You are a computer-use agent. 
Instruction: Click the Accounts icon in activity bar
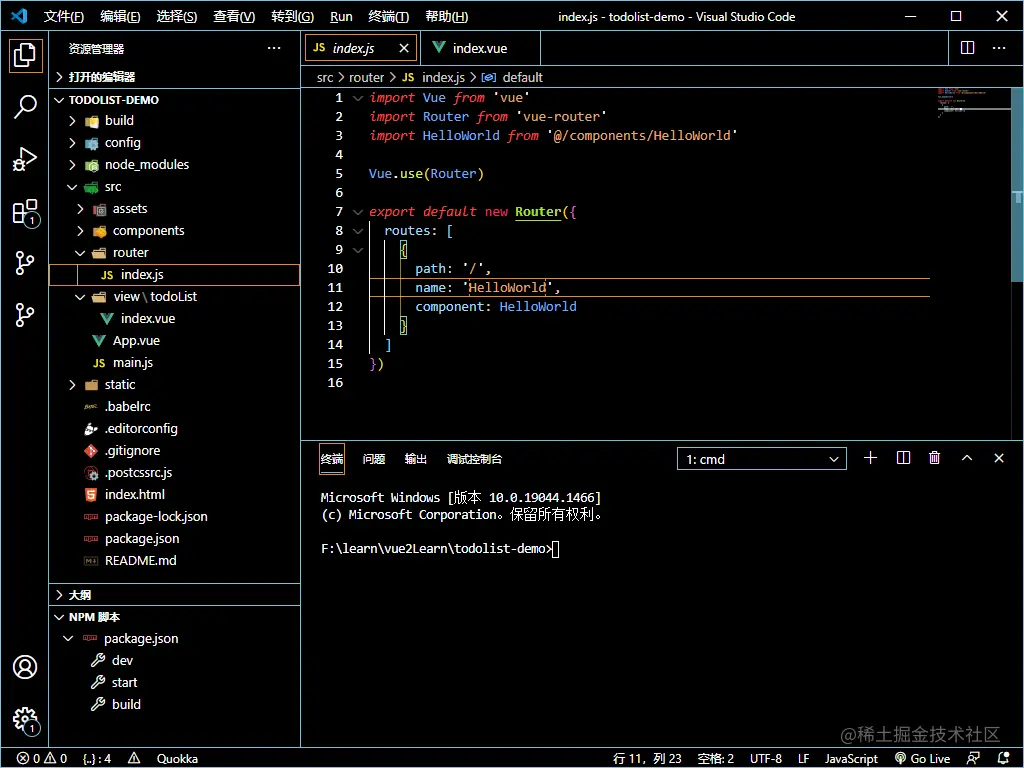point(25,667)
